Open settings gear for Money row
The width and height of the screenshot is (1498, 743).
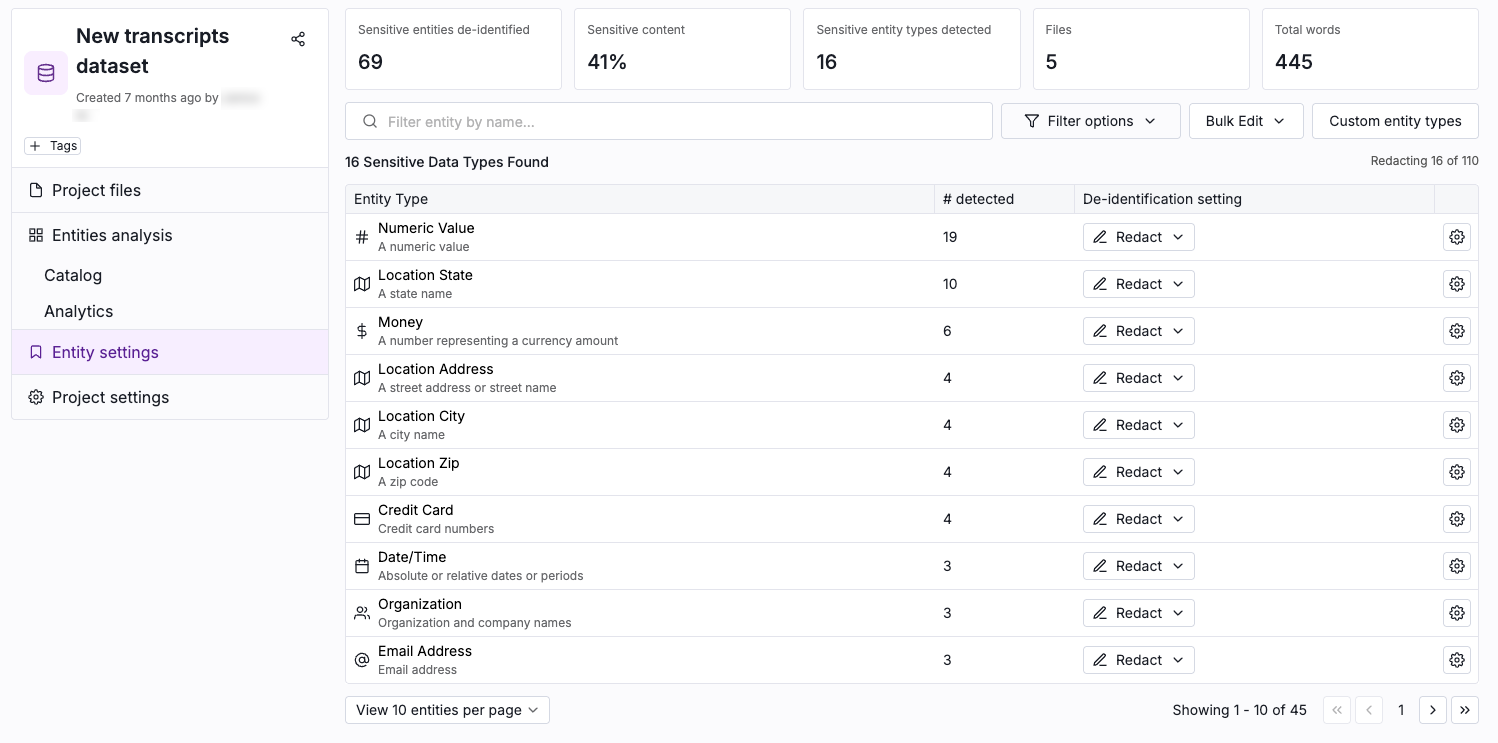(x=1456, y=331)
